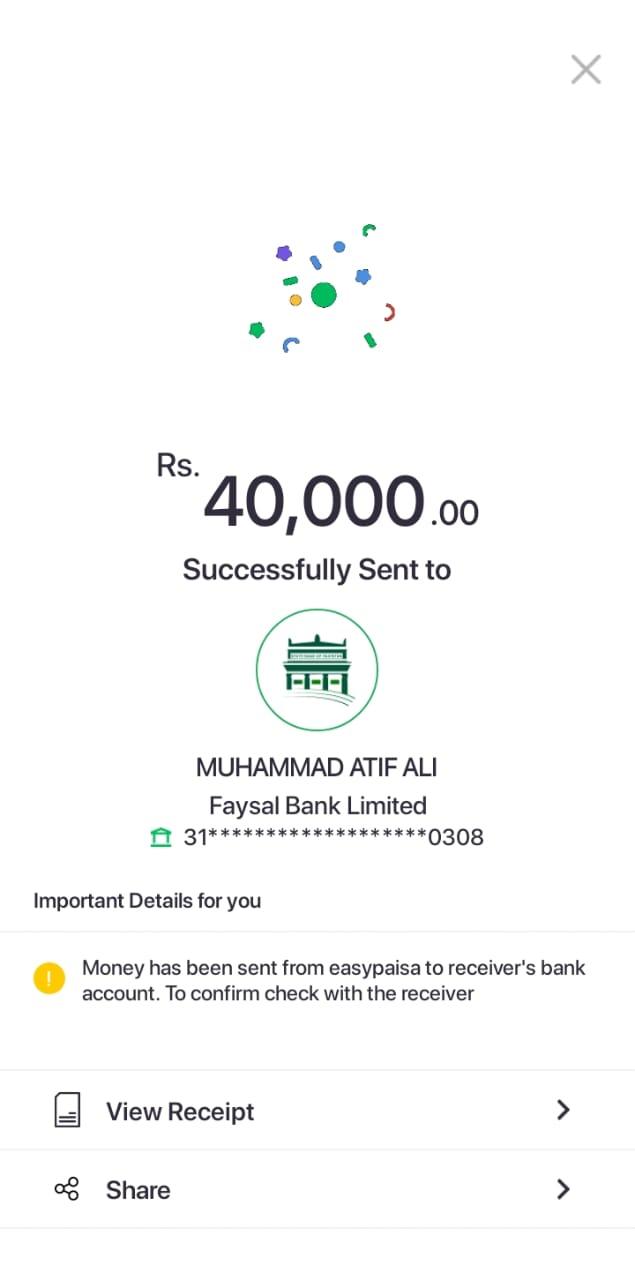This screenshot has width=635, height=1280.
Task: Tap the circular bank logo
Action: (317, 670)
